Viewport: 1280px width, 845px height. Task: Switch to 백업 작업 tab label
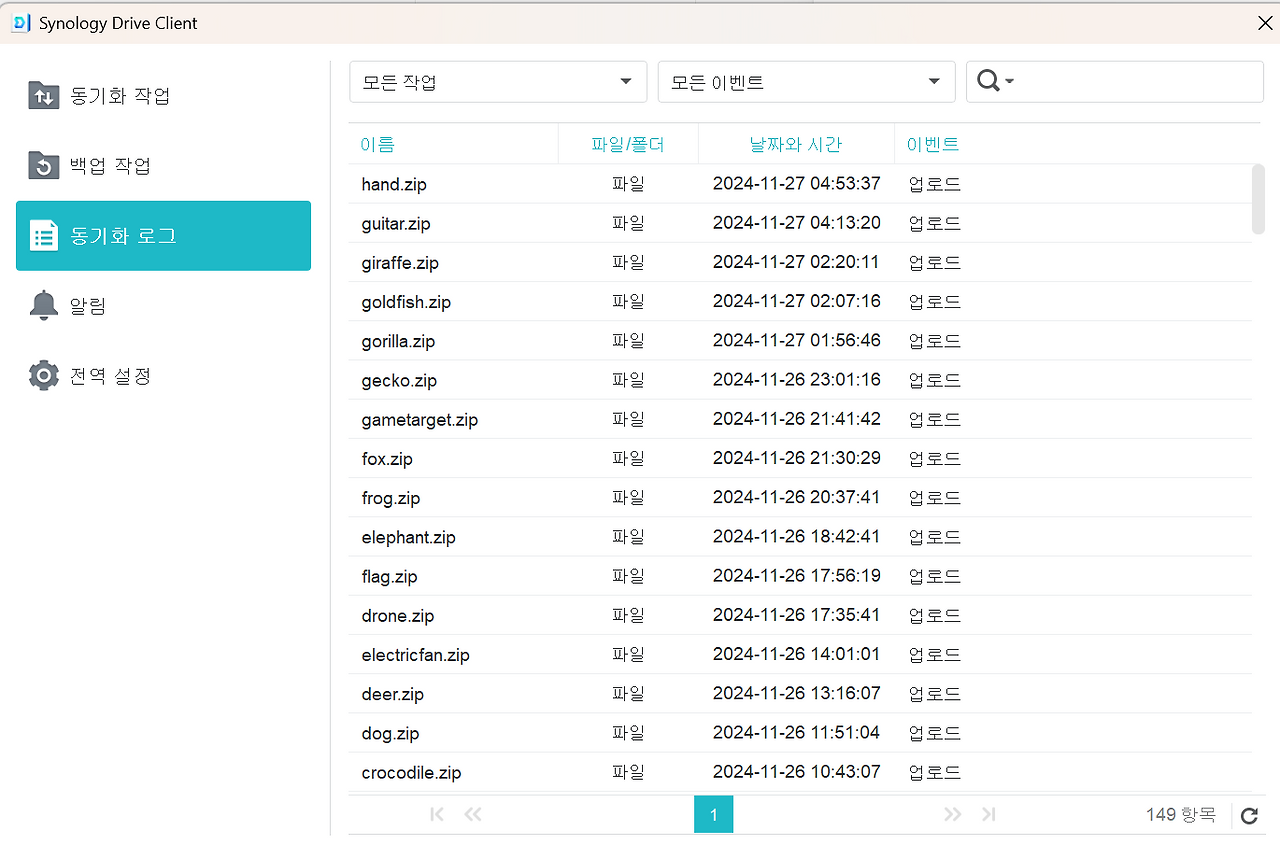110,166
